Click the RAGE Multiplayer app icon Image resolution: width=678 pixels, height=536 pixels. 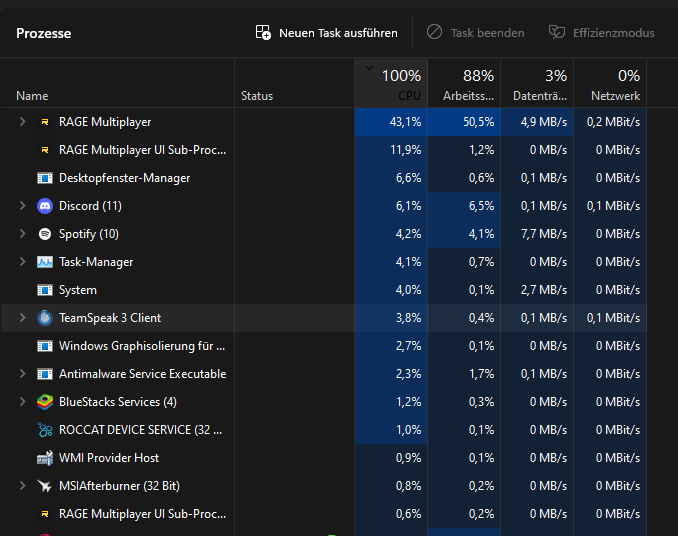[x=45, y=122]
